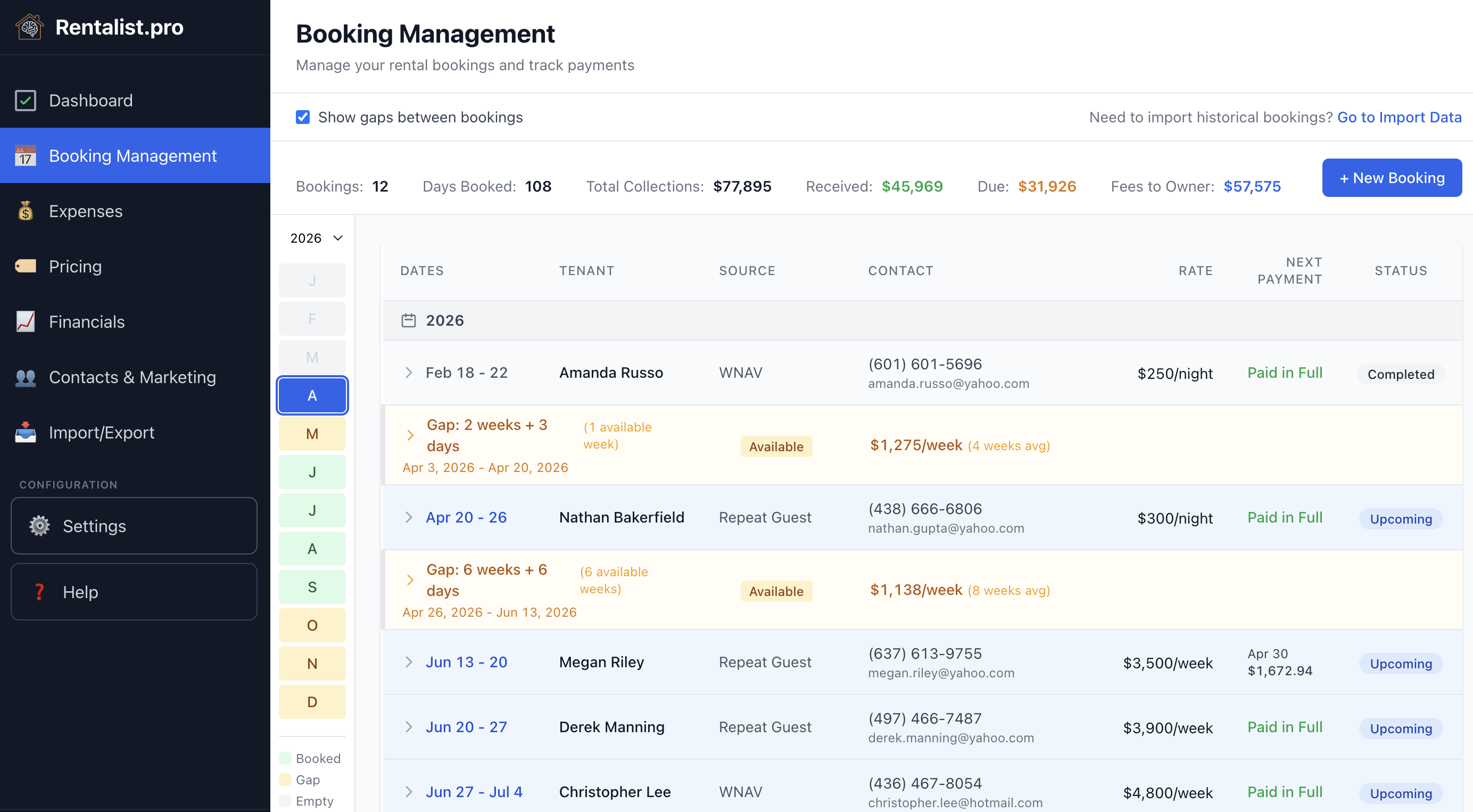Toggle the December month button
This screenshot has height=812, width=1473.
tap(312, 702)
